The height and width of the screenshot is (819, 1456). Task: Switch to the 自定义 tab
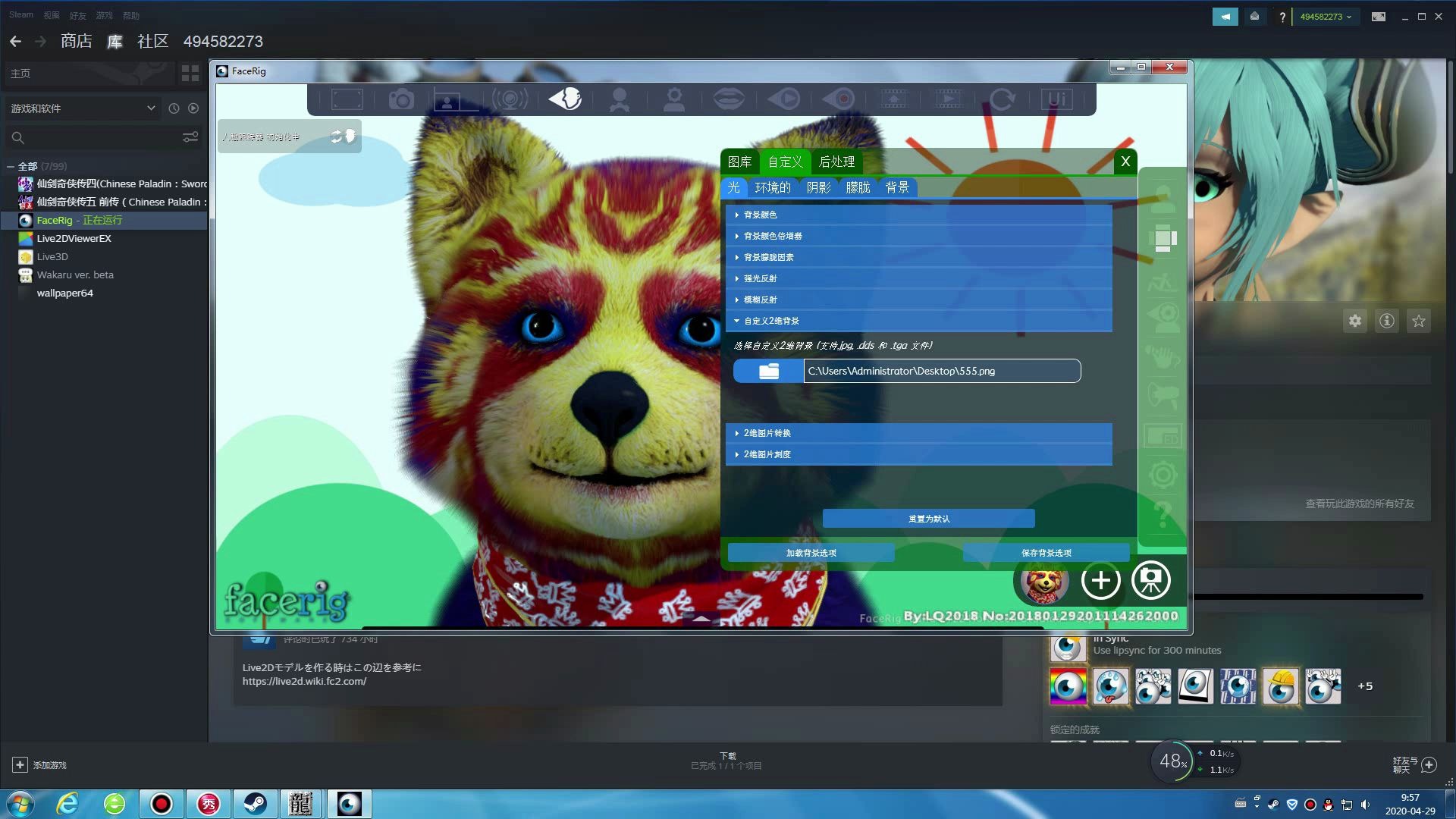click(785, 162)
